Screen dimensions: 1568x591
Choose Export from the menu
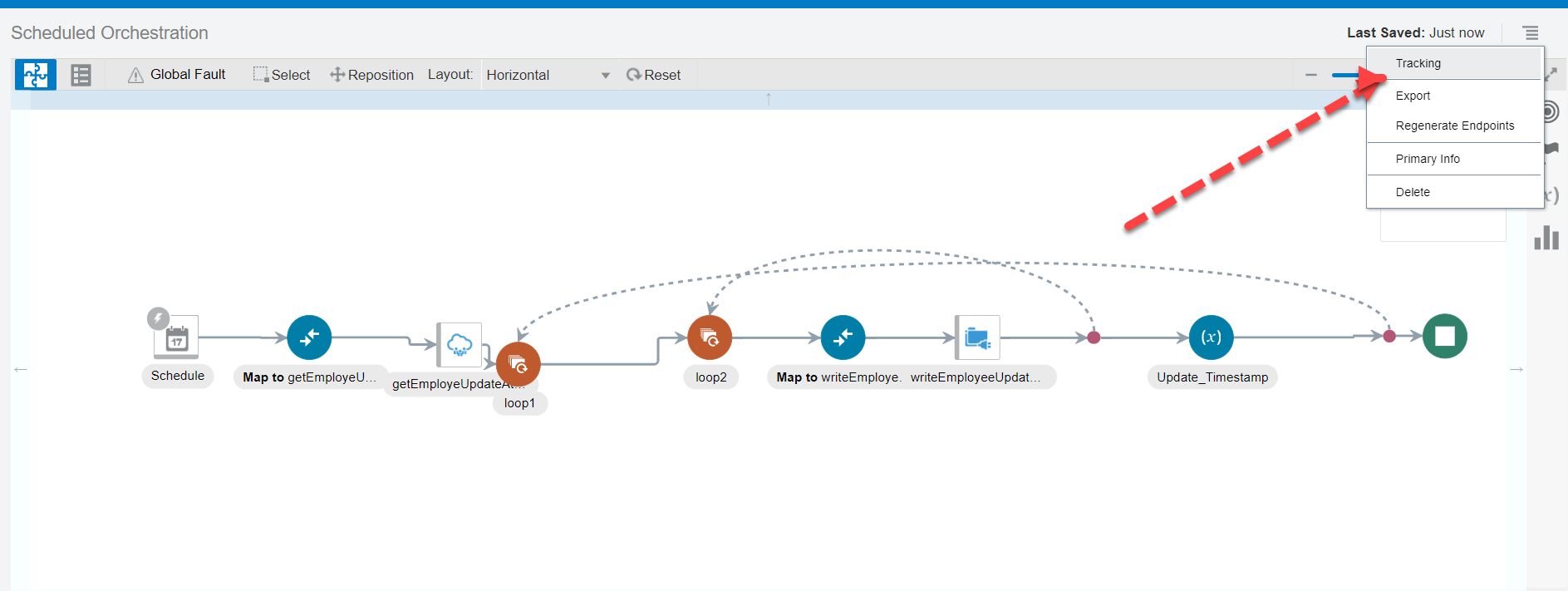[1413, 96]
